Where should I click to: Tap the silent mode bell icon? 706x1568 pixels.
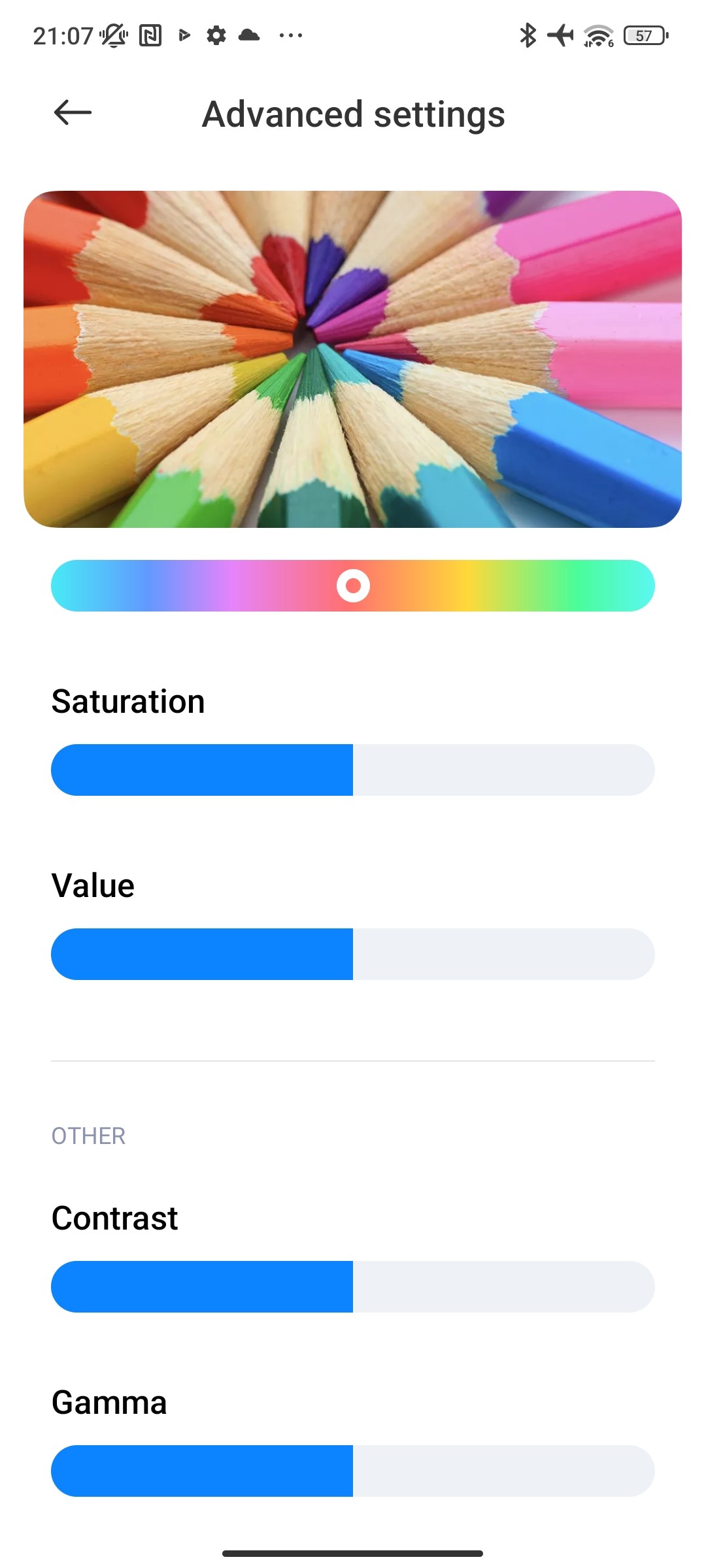tap(114, 35)
